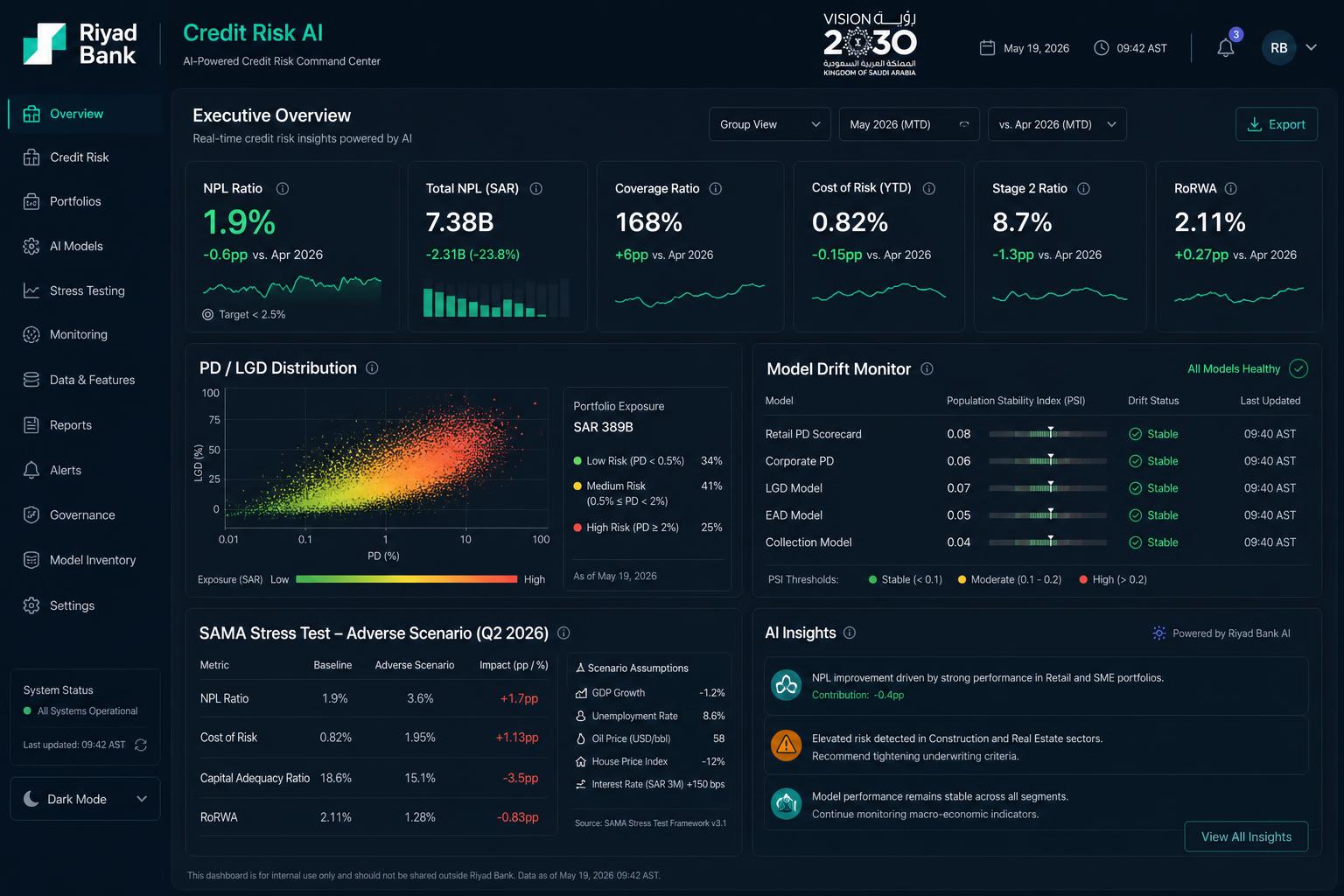Click the All Models Healthy checkmark icon

pos(1298,368)
